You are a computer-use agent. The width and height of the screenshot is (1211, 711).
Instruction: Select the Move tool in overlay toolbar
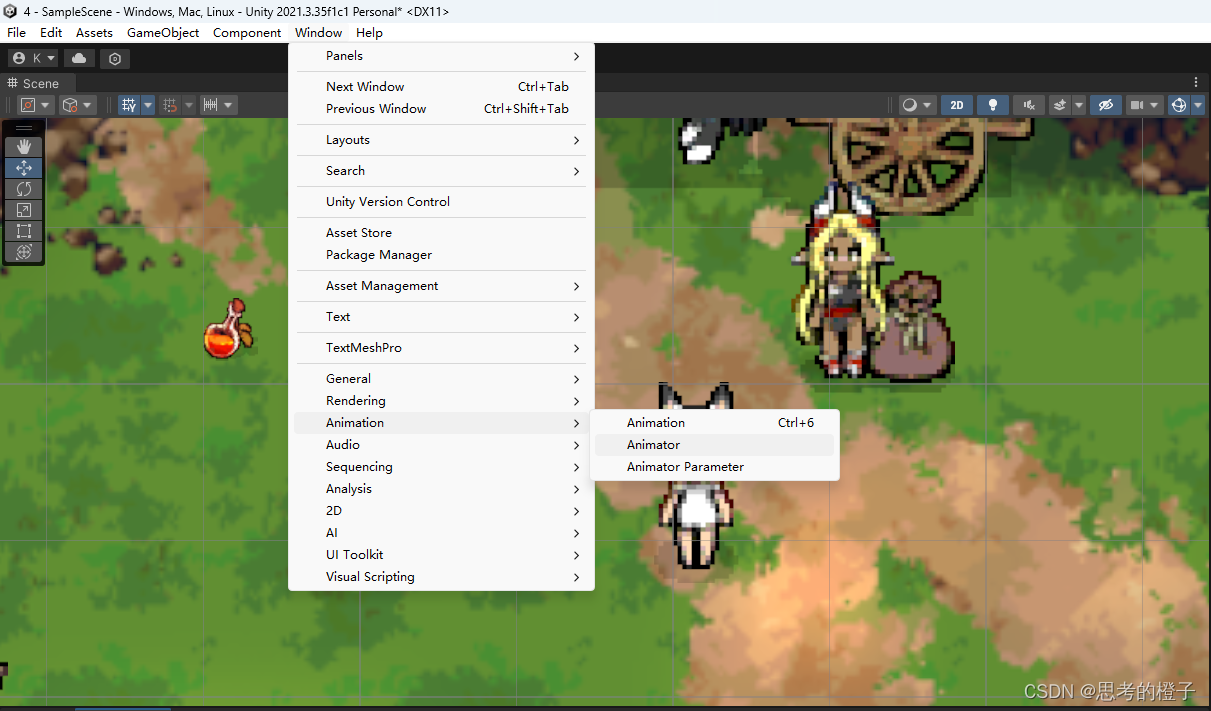point(24,168)
